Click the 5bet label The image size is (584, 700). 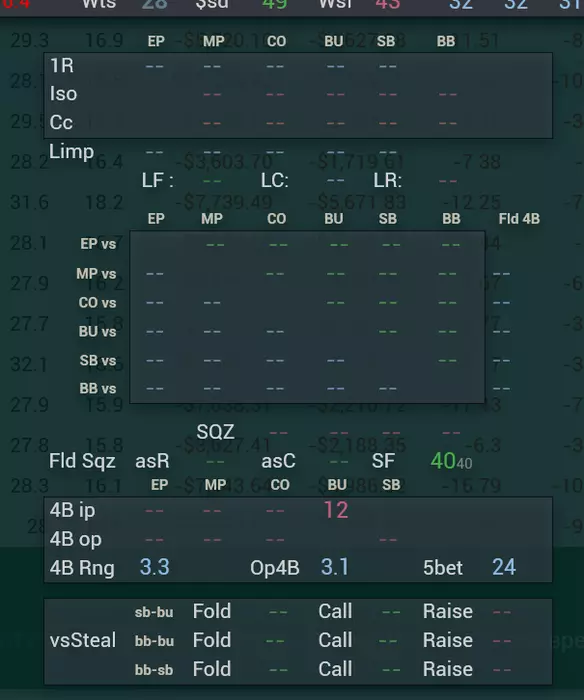coord(443,568)
